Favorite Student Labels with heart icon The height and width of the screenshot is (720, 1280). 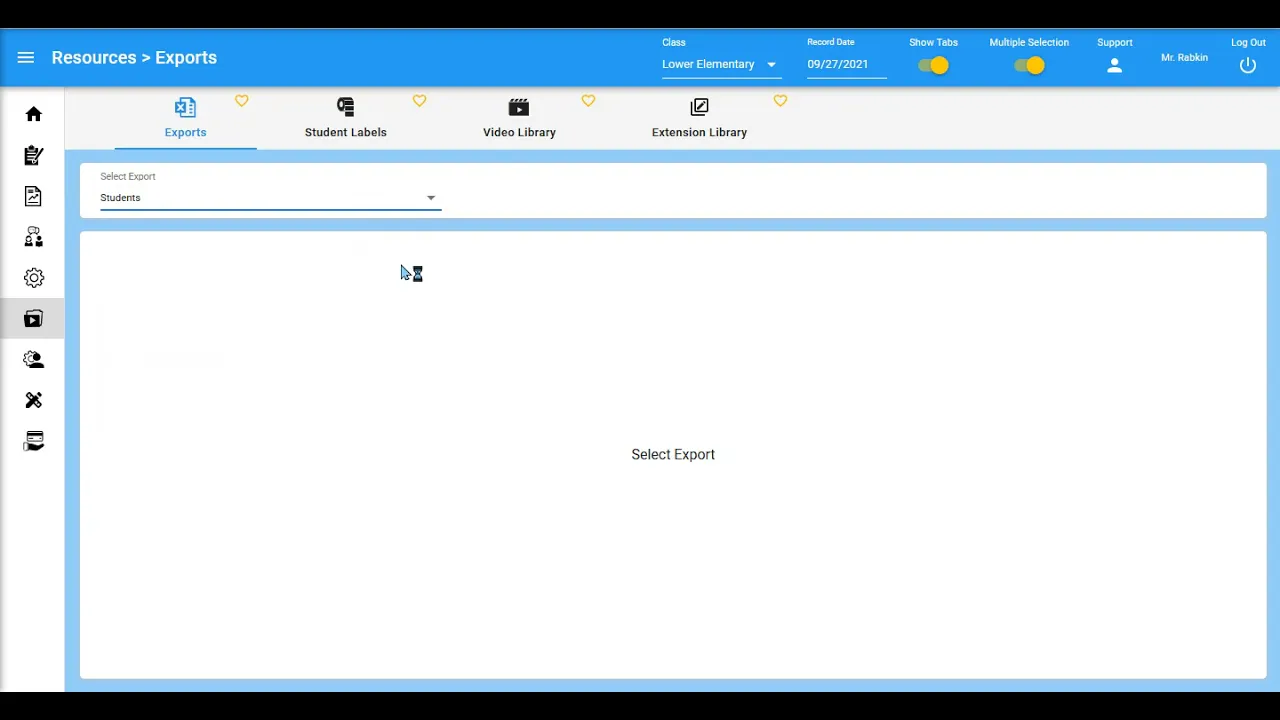(x=419, y=101)
